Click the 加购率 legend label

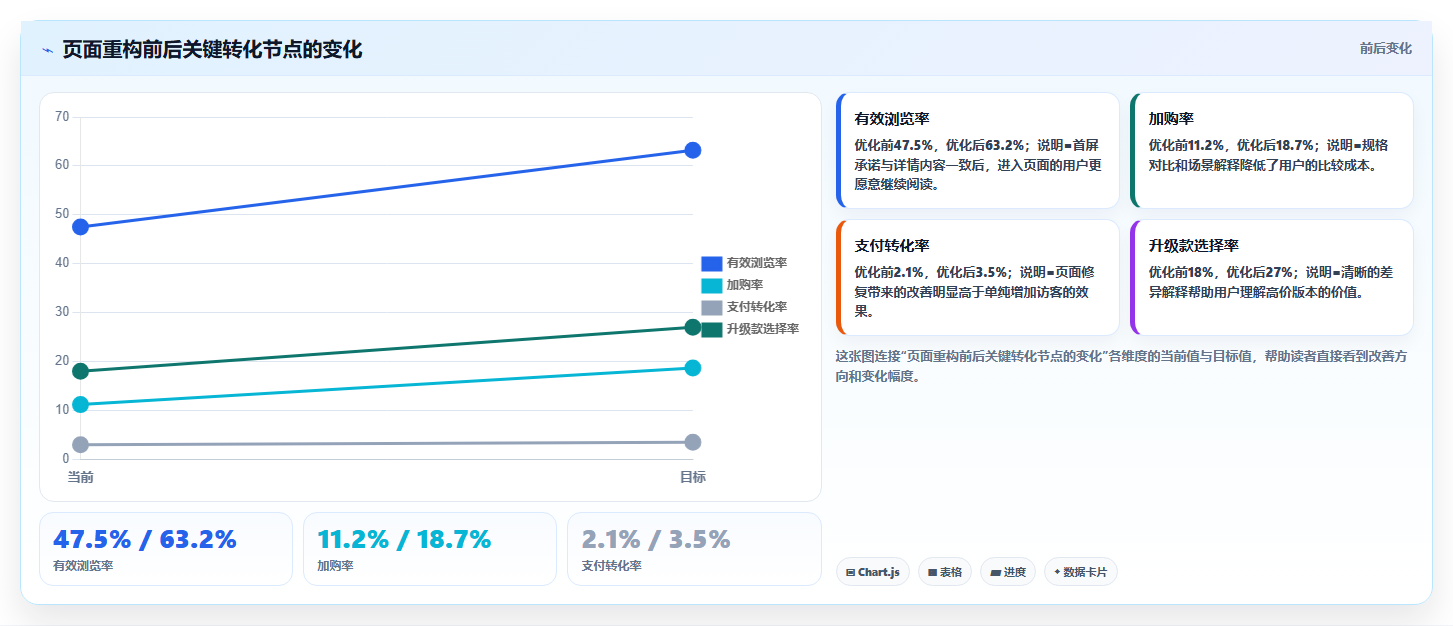click(x=745, y=285)
